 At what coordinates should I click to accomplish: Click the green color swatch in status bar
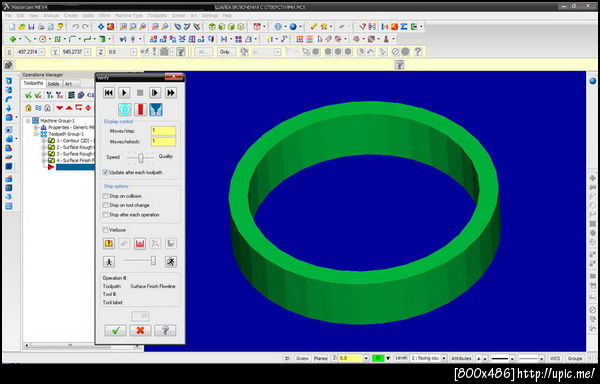pyautogui.click(x=378, y=358)
